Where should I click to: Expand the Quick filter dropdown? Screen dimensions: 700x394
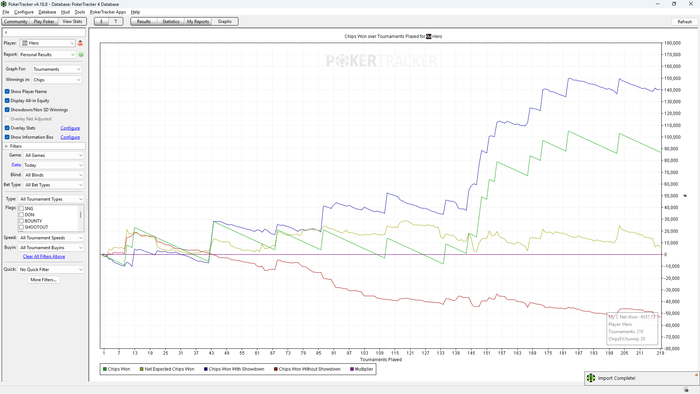click(51, 270)
